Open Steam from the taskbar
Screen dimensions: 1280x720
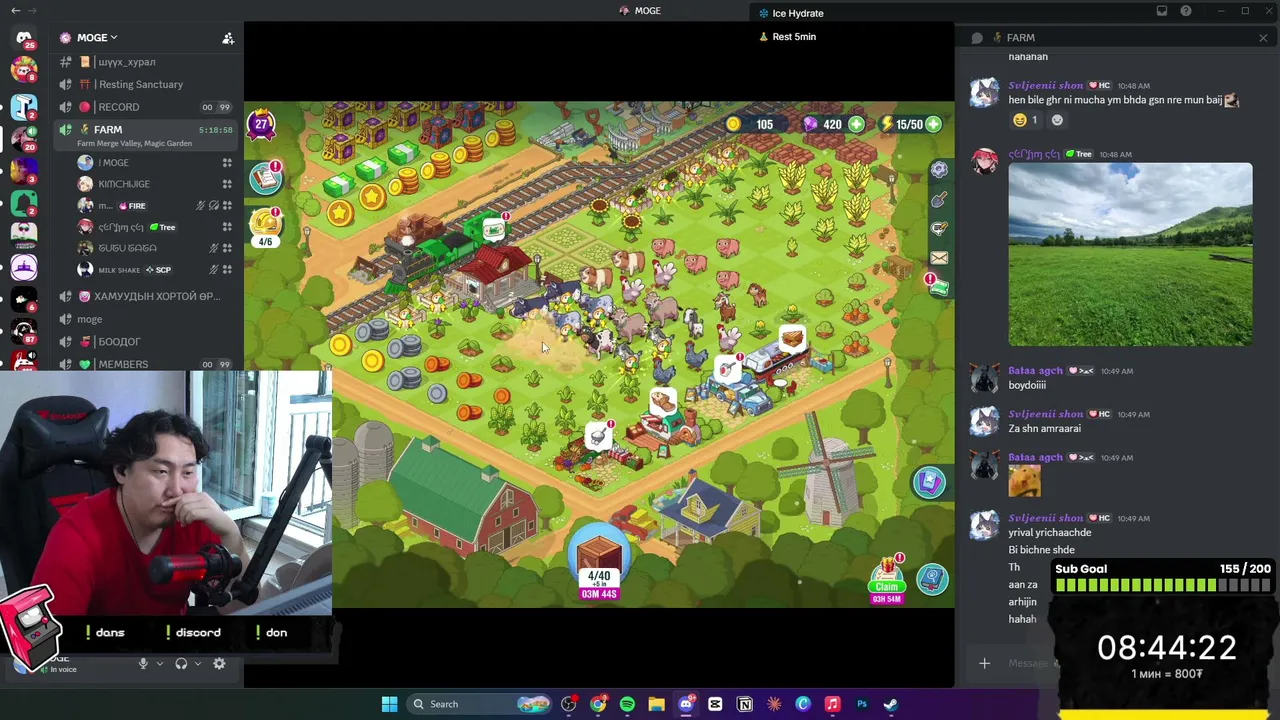(x=890, y=704)
